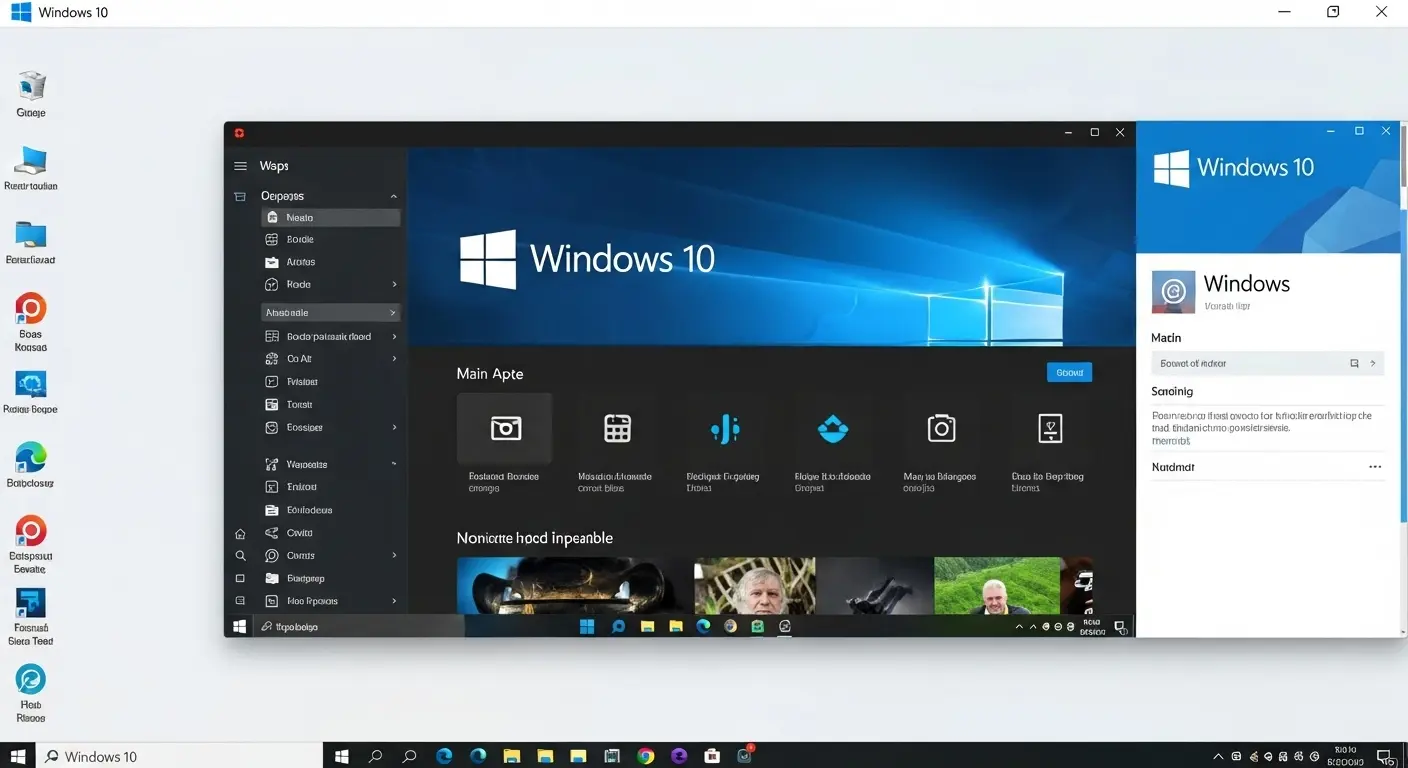Open the calendar grid app tile
The image size is (1408, 768).
(618, 428)
